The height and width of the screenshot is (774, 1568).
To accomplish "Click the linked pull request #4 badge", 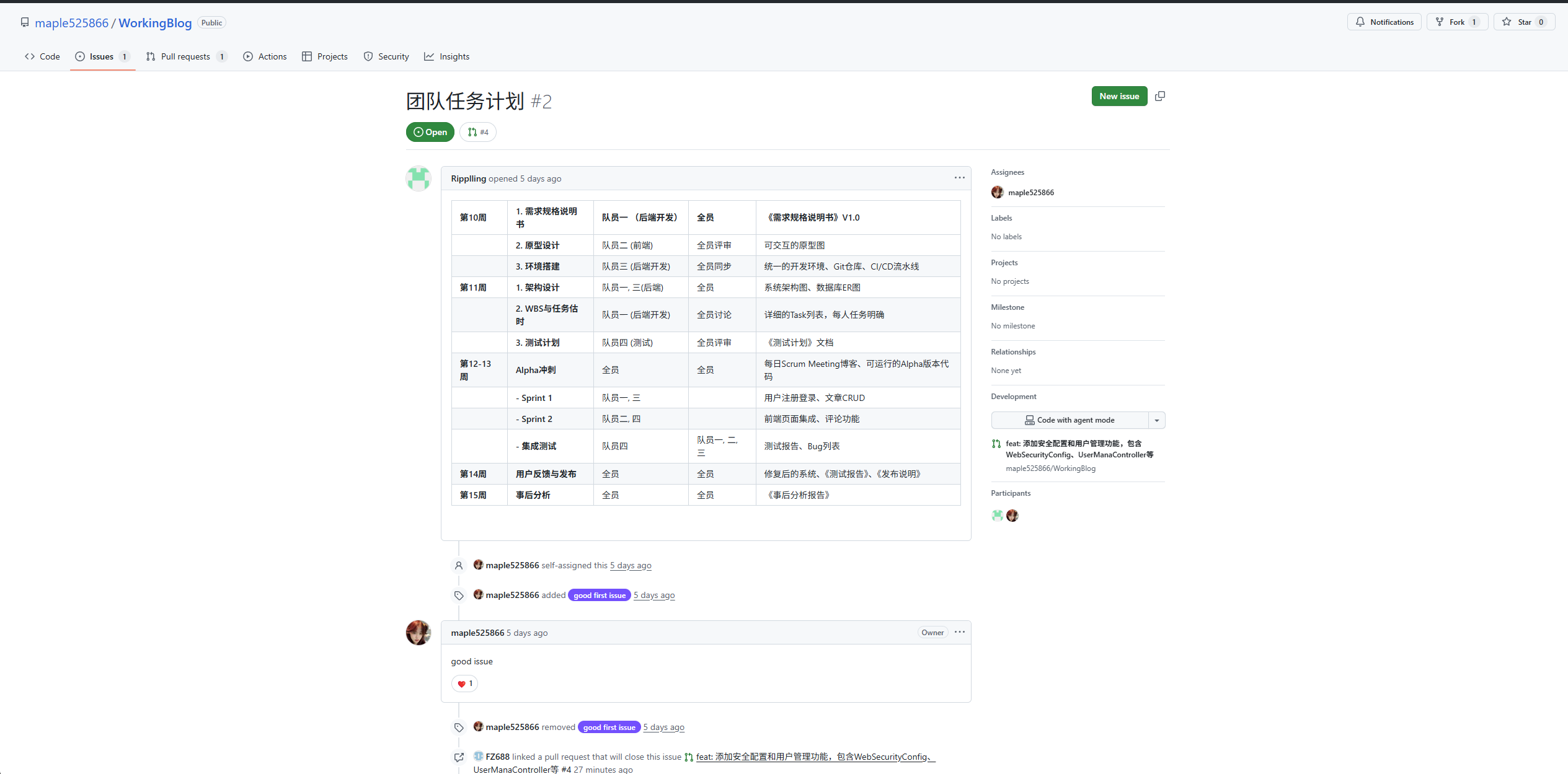I will 478,132.
